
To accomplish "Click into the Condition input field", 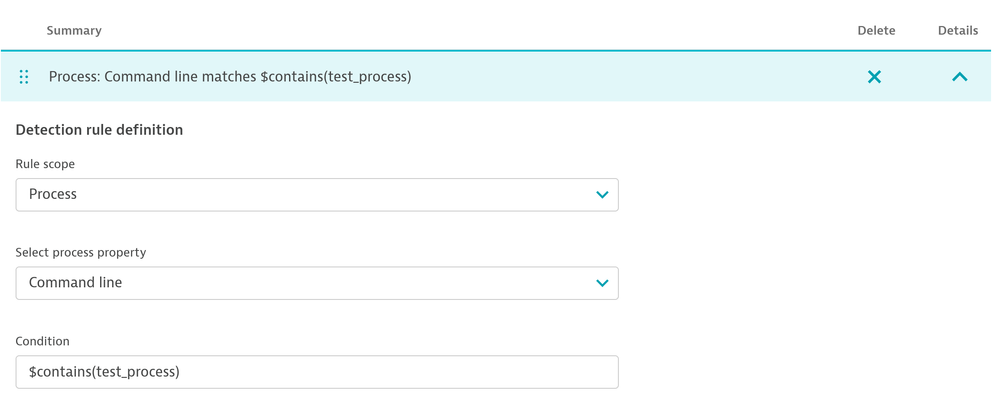I will [317, 372].
